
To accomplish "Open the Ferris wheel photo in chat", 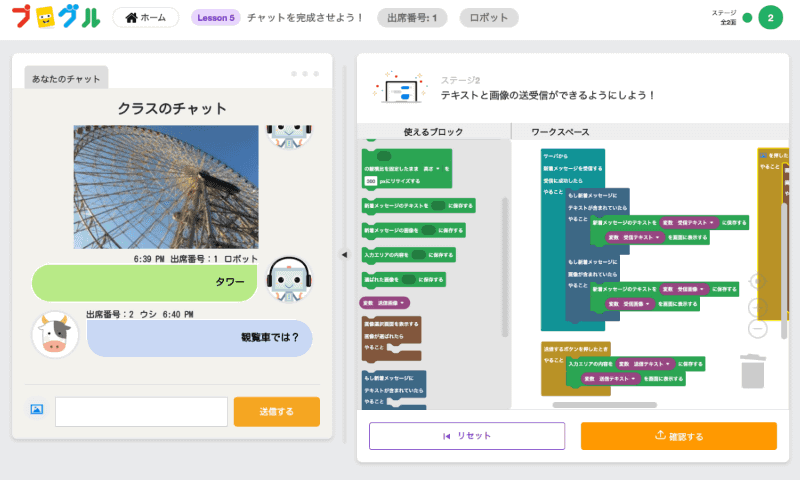I will pos(166,187).
